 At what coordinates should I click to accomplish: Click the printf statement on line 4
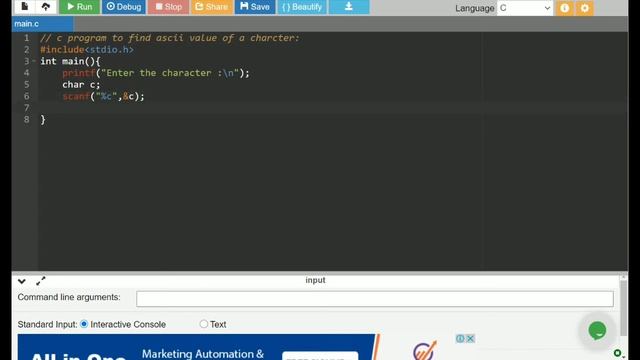point(156,73)
